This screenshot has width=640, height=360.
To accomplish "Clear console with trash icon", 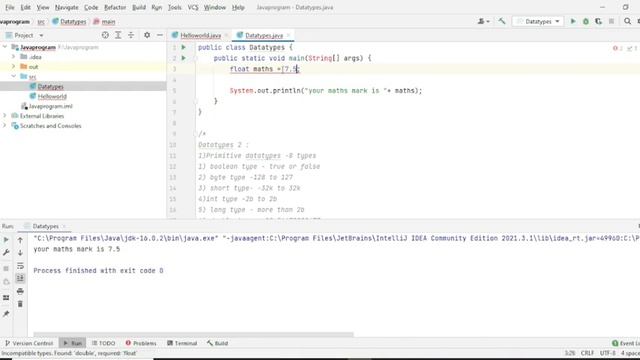I will pyautogui.click(x=20, y=304).
